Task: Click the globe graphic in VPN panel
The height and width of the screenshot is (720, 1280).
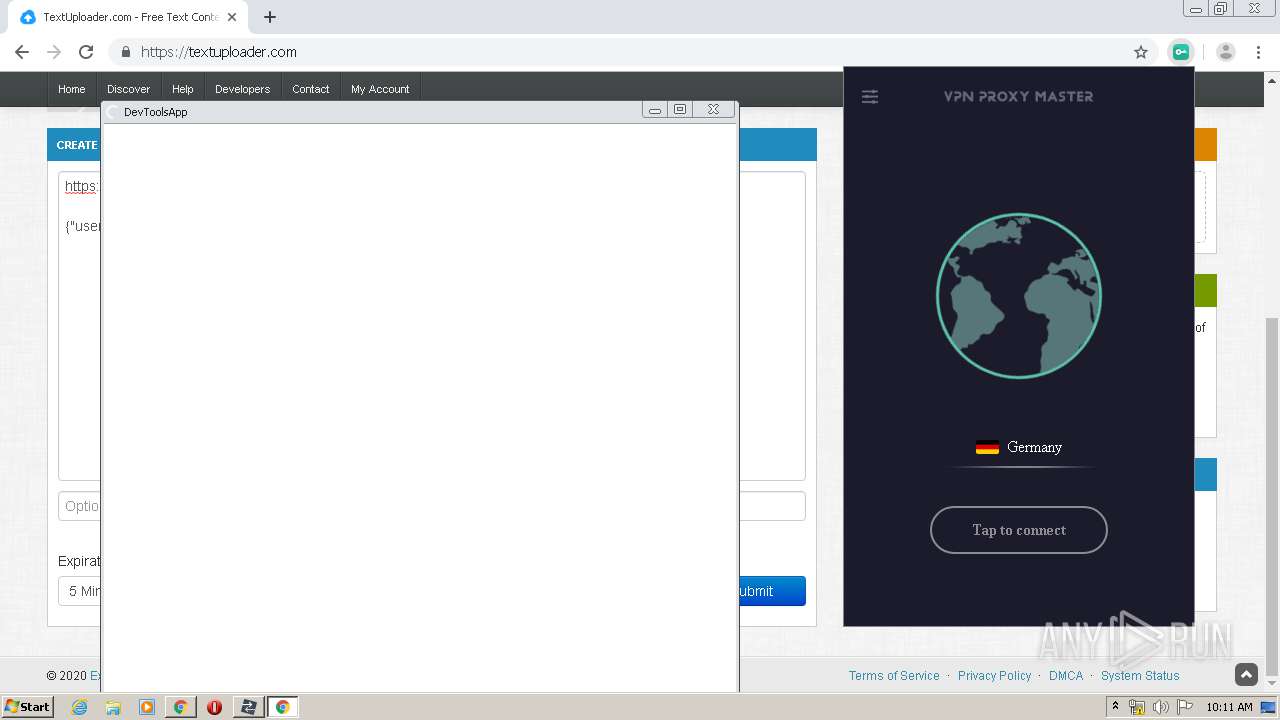Action: (x=1019, y=296)
